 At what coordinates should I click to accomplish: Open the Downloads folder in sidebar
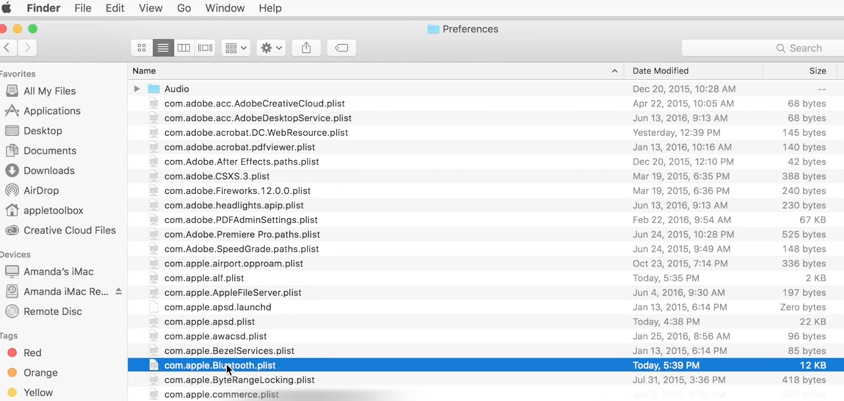(48, 170)
